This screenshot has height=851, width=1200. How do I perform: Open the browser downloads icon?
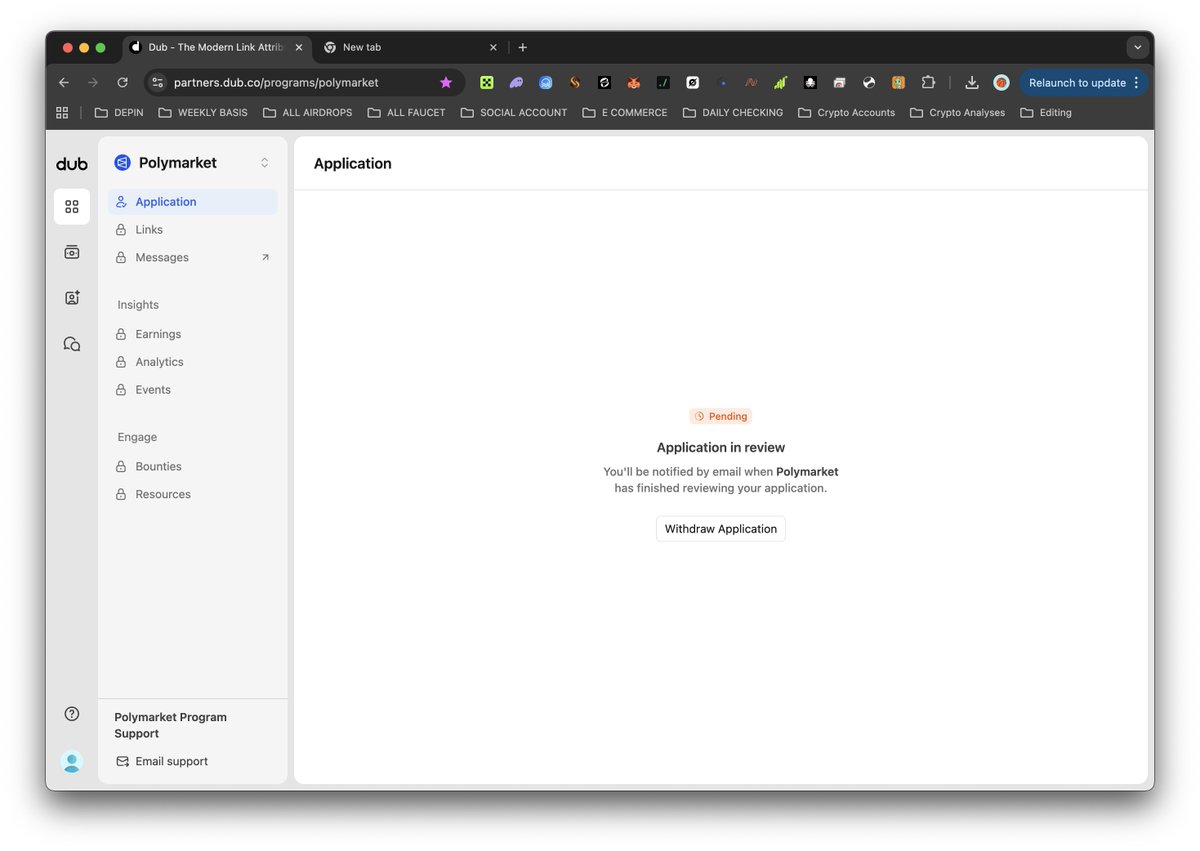click(x=972, y=83)
